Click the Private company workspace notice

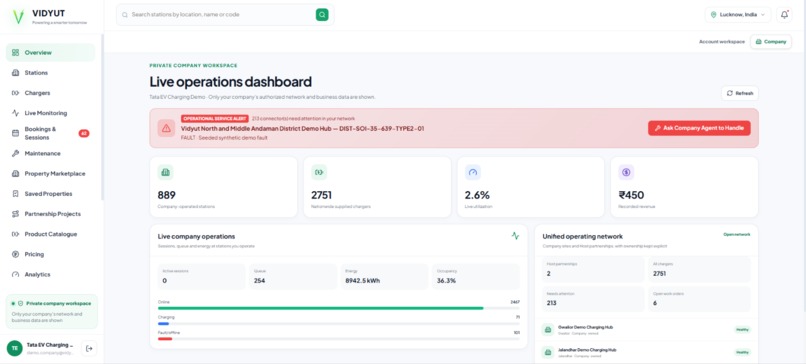51,312
